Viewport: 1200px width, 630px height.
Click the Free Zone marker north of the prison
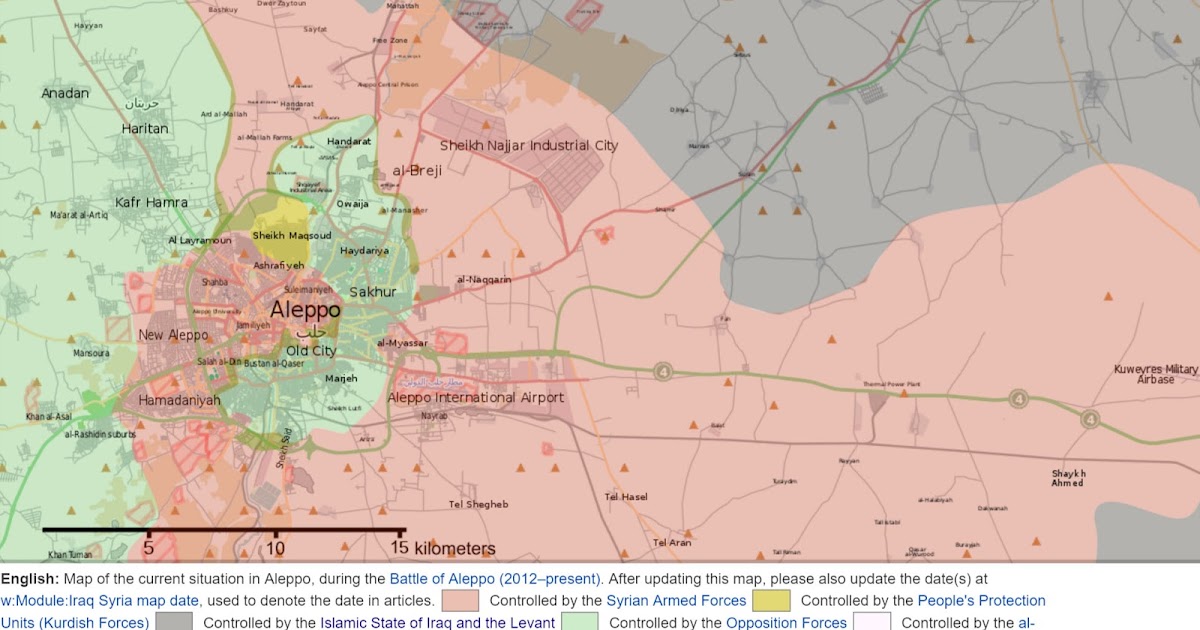coord(389,40)
